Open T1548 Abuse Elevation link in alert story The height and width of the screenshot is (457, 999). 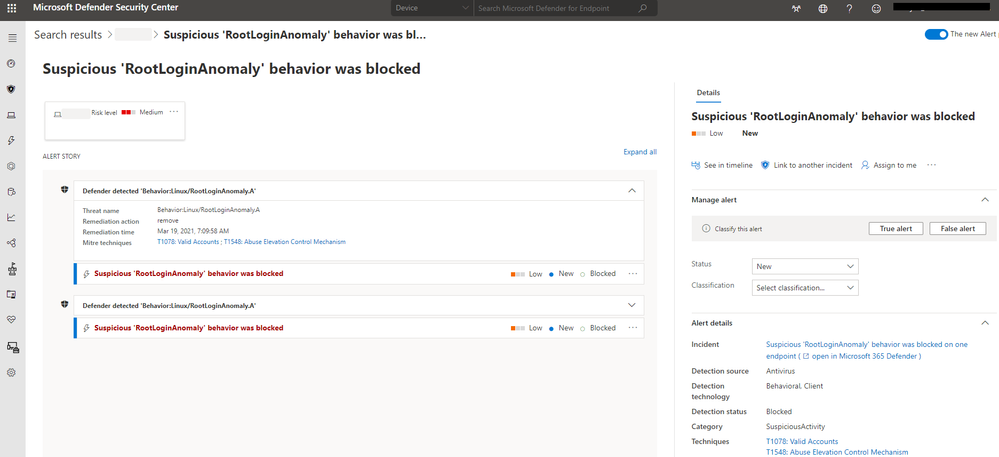[285, 242]
